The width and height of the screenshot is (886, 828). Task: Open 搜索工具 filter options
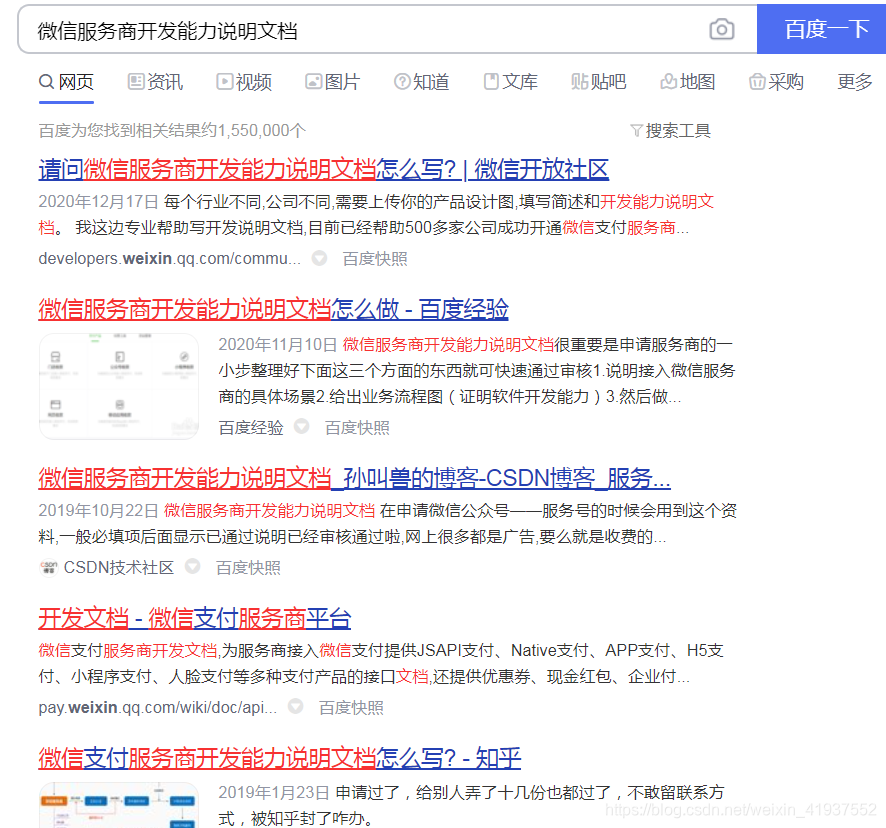(671, 131)
